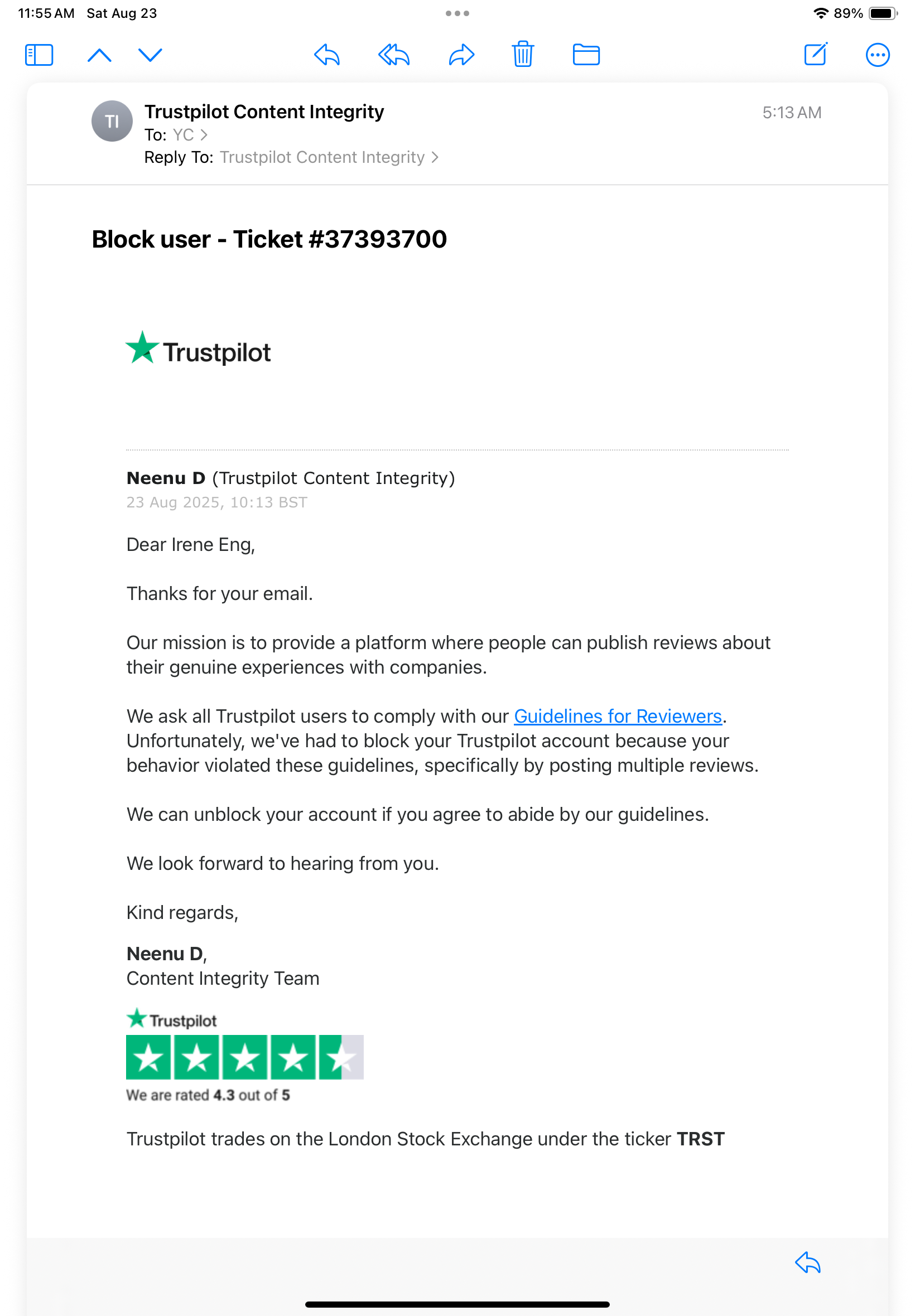Compose a new email message
915x1316 pixels.
[815, 55]
